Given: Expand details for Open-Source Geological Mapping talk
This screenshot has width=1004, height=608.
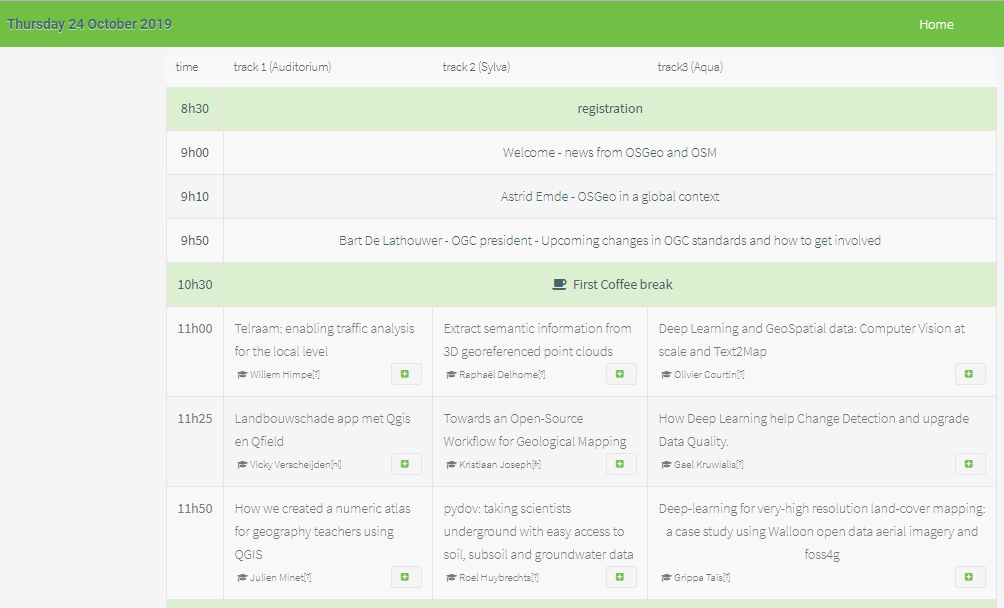Looking at the screenshot, I should coord(621,464).
